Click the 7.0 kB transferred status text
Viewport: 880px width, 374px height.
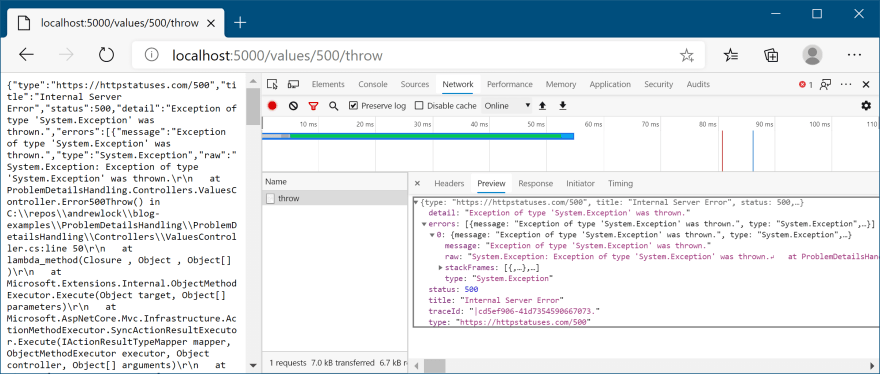click(342, 363)
